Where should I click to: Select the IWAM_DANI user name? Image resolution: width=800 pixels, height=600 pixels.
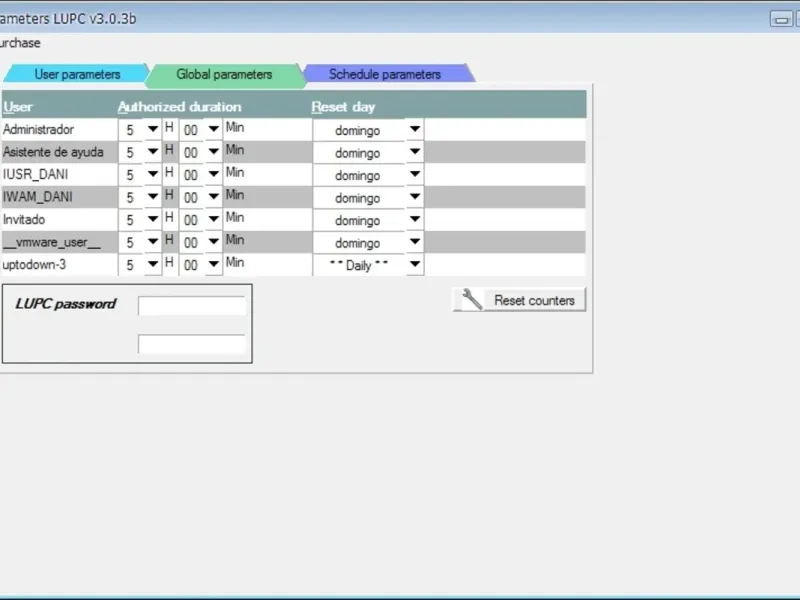[37, 197]
